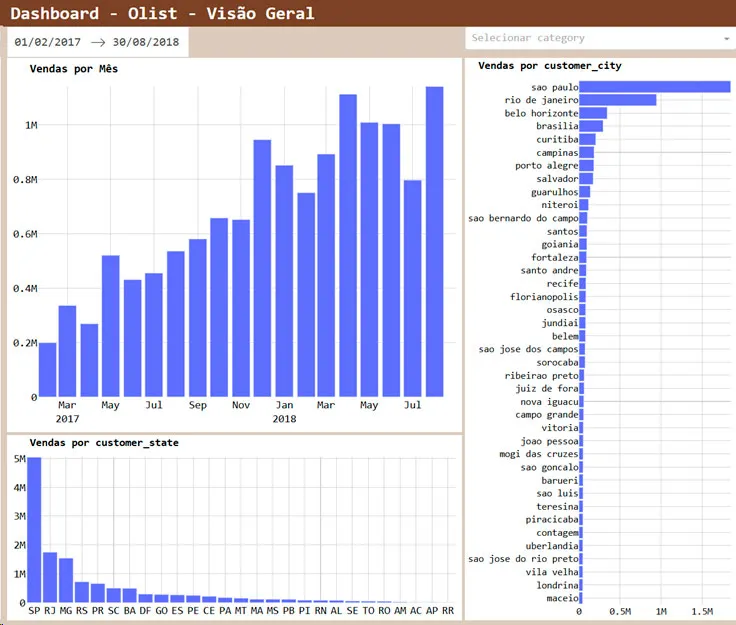This screenshot has height=625, width=736.
Task: Click the sao jose dos campos label
Action: [528, 349]
